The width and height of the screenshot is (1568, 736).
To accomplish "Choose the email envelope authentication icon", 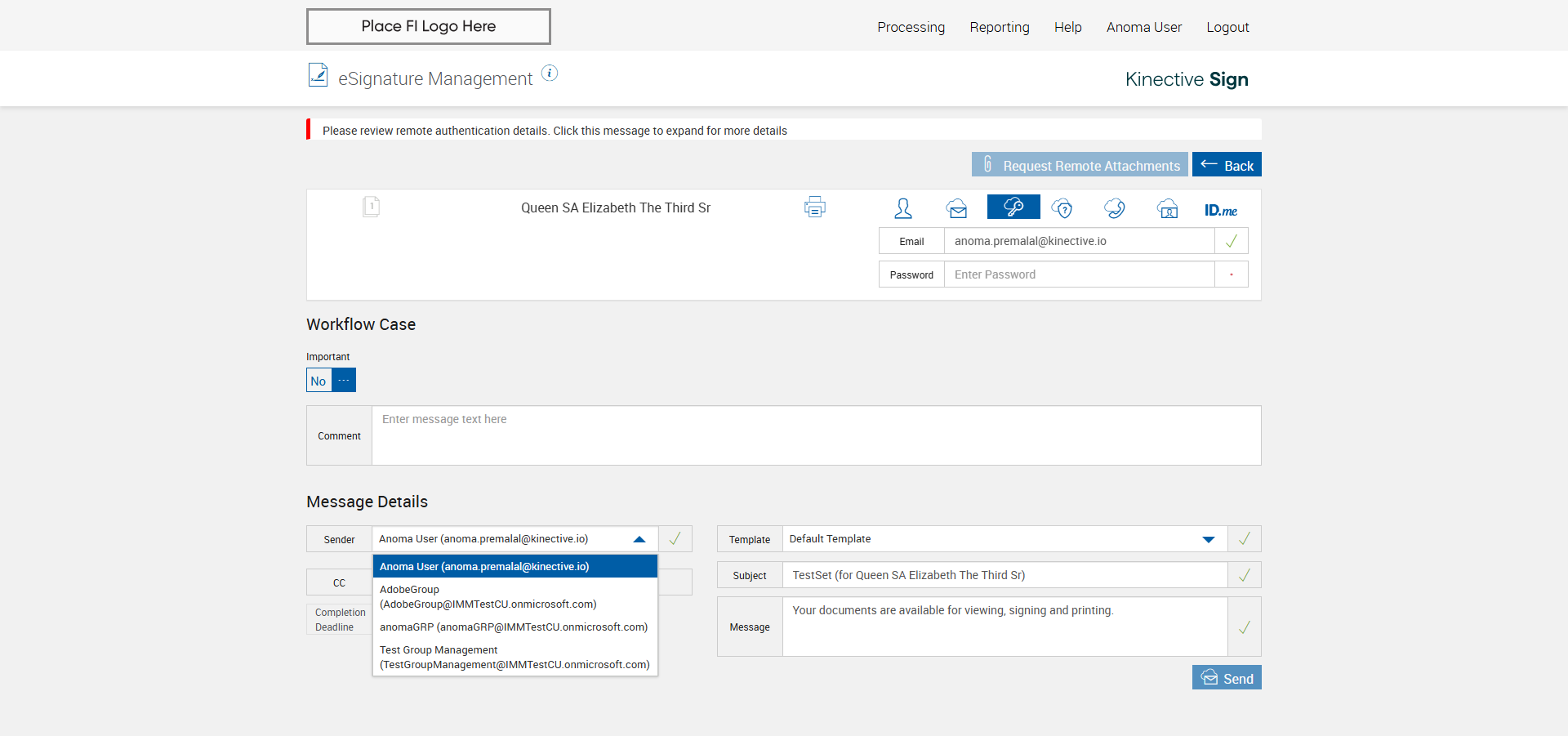I will (957, 209).
